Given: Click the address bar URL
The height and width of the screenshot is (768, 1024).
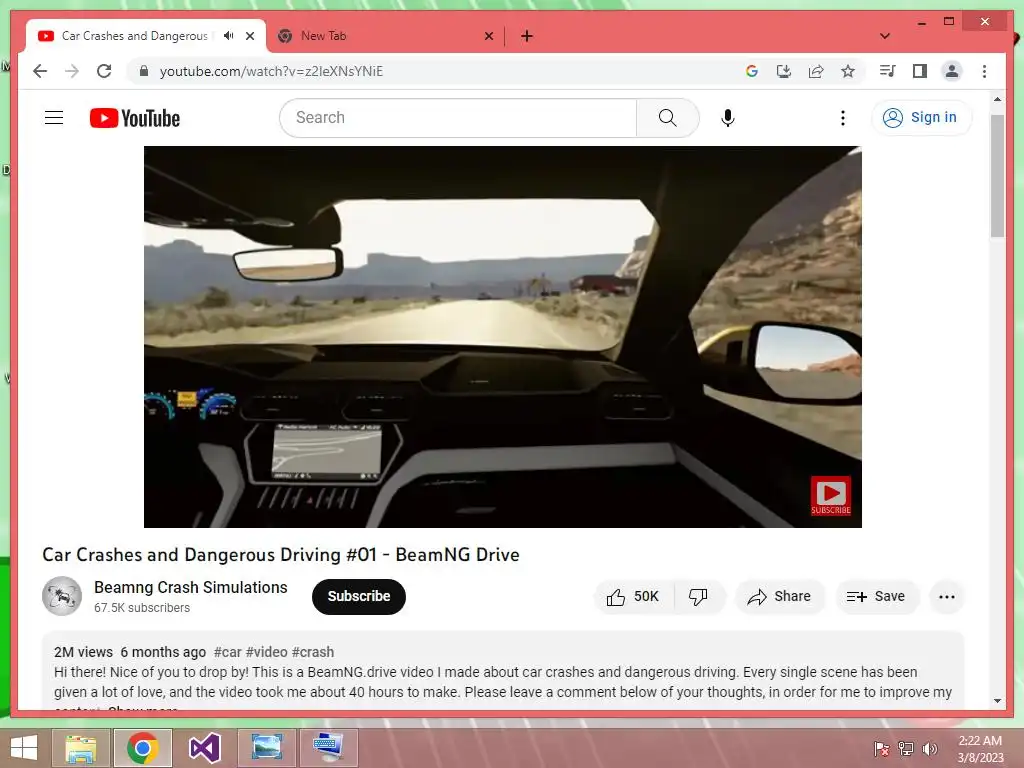Looking at the screenshot, I should [272, 71].
